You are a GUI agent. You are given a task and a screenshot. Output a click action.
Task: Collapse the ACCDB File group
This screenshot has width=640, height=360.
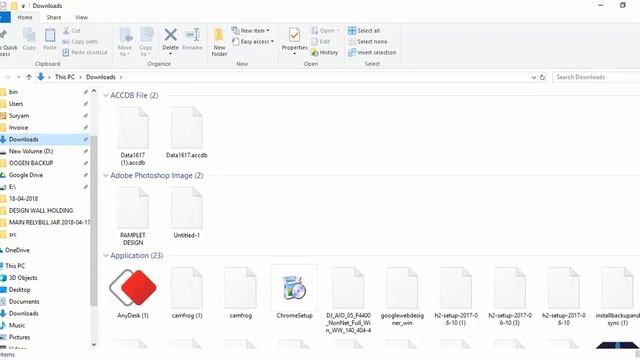[105, 95]
